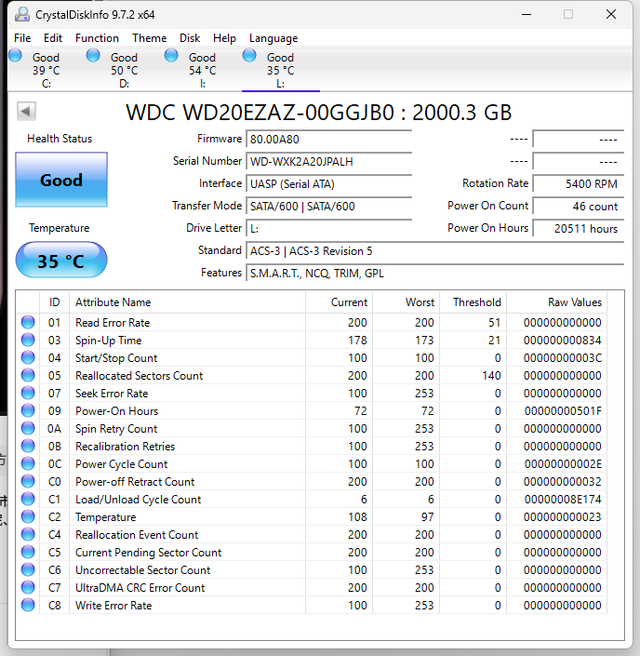
Task: Click the Raw Values column header
Action: click(x=557, y=302)
